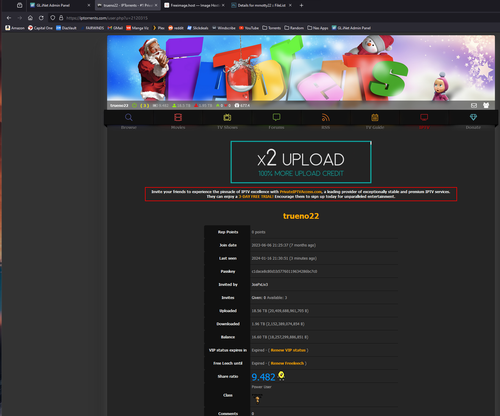Click the RSS feed icon
The width and height of the screenshot is (500, 416).
tap(326, 117)
